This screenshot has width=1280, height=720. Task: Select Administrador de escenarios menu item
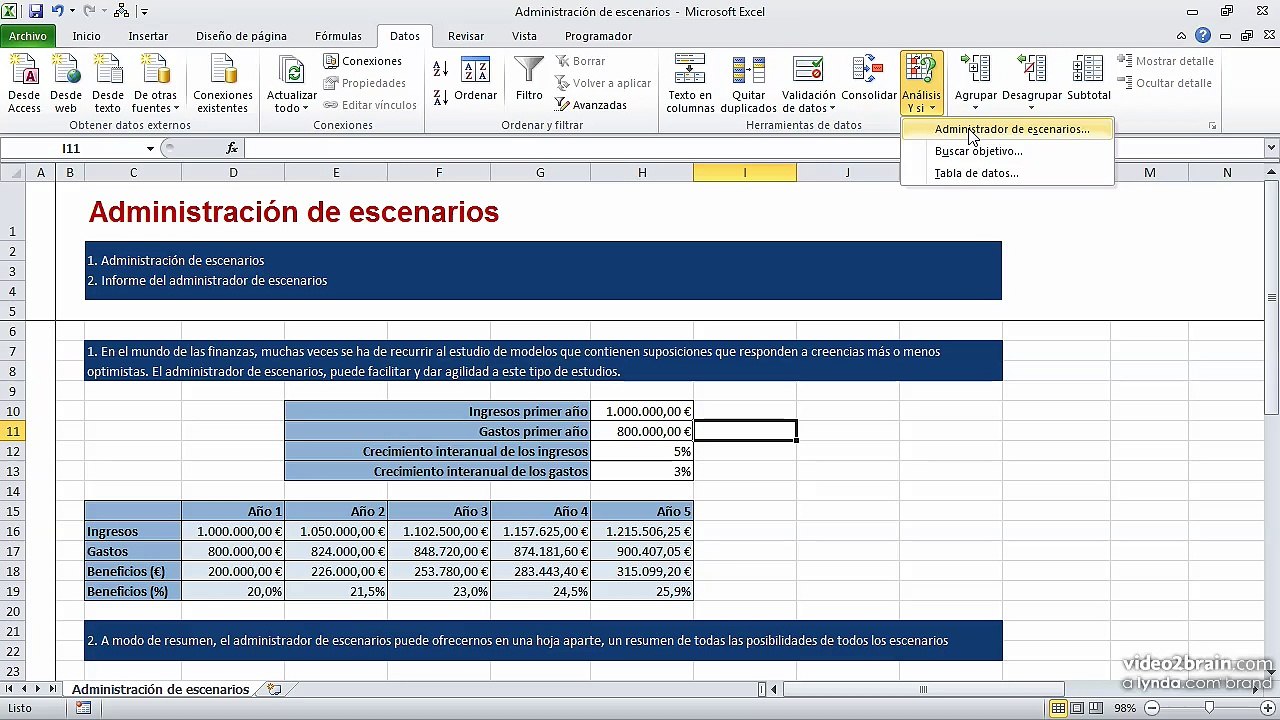(x=1008, y=129)
